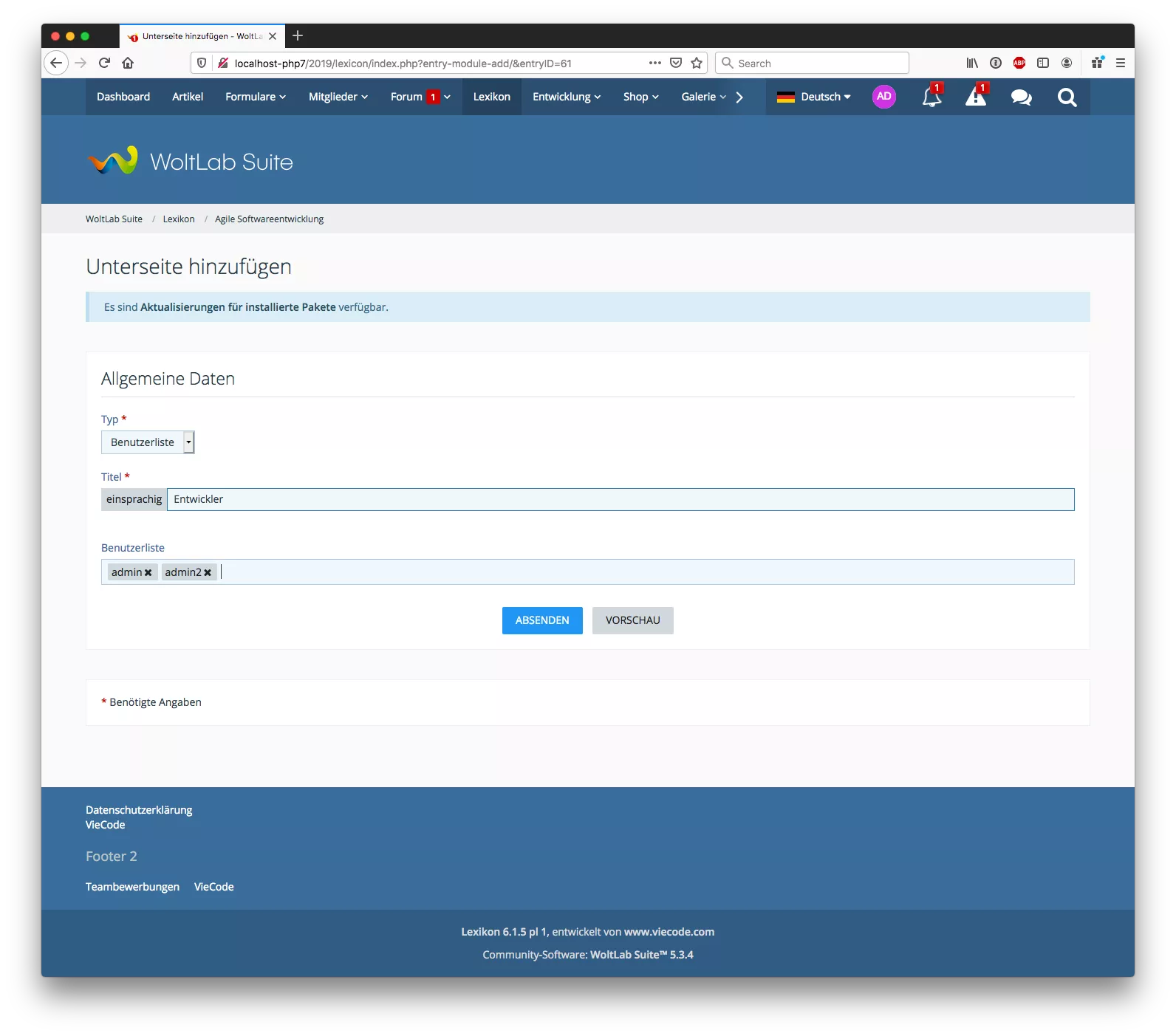Screen dimensions: 1176x1036
Task: Click into the Titel text field
Action: [x=619, y=500]
